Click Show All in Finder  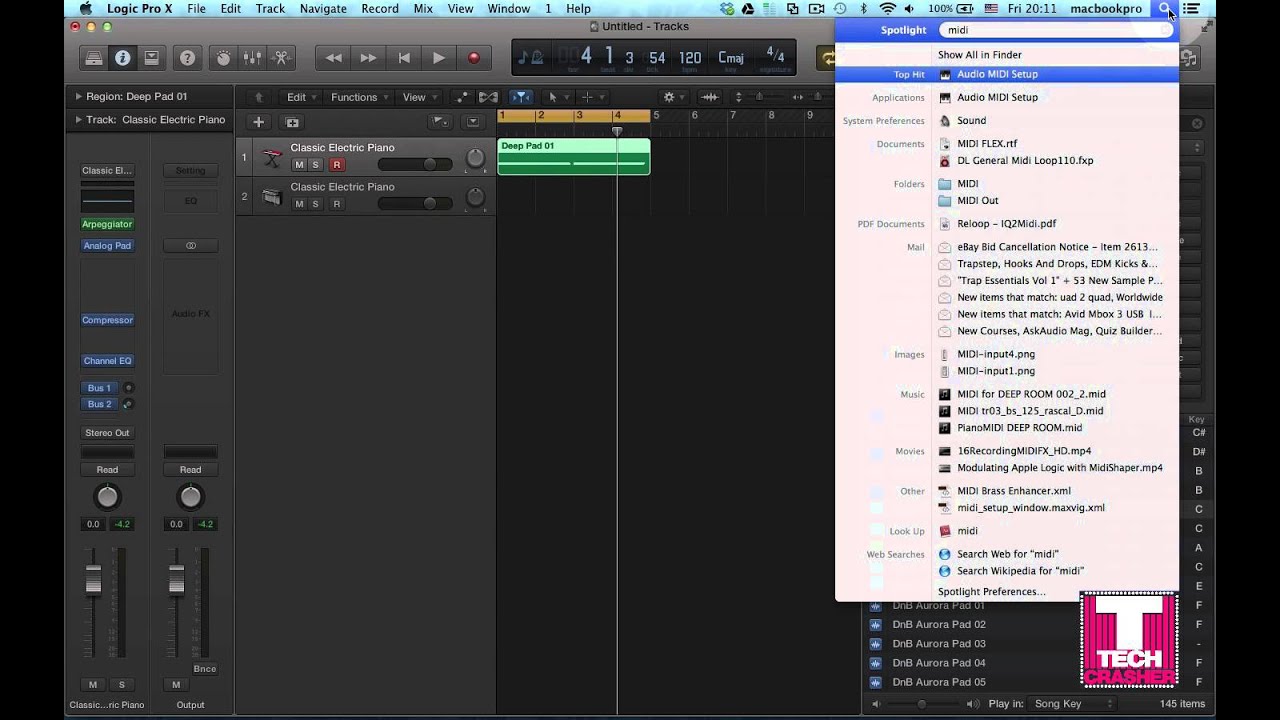point(979,55)
